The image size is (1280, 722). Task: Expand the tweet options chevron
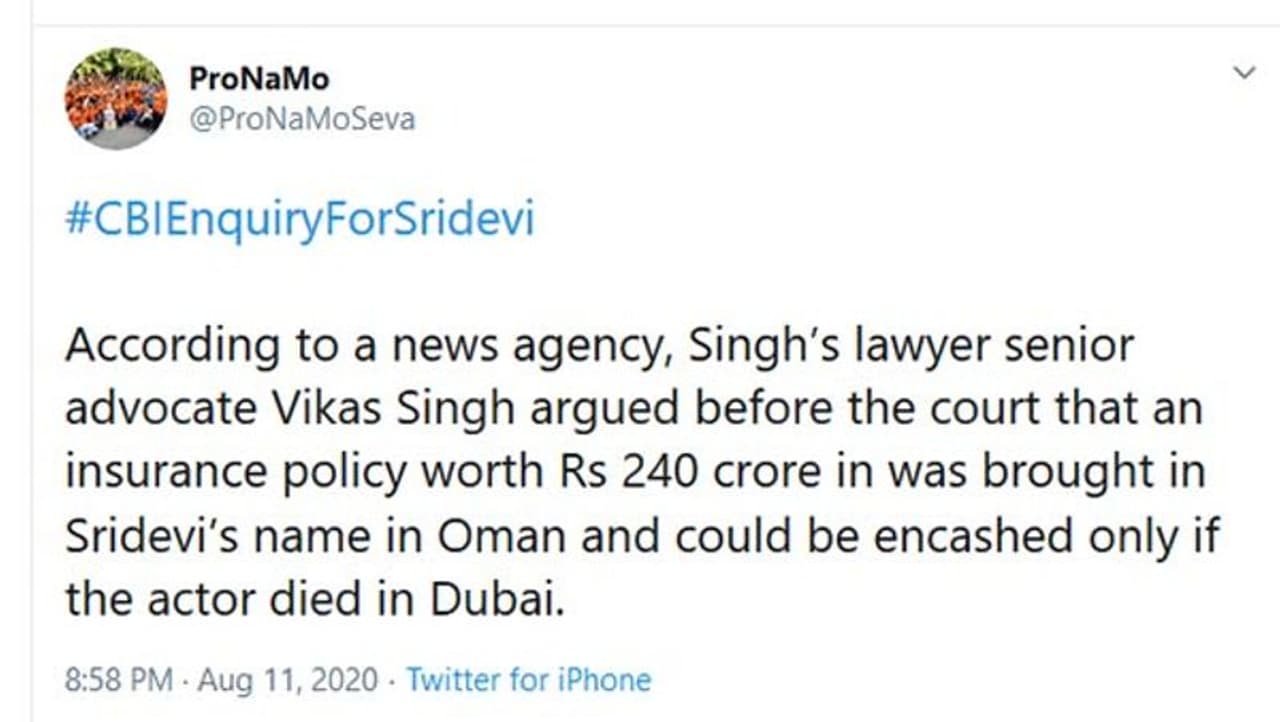click(1244, 73)
